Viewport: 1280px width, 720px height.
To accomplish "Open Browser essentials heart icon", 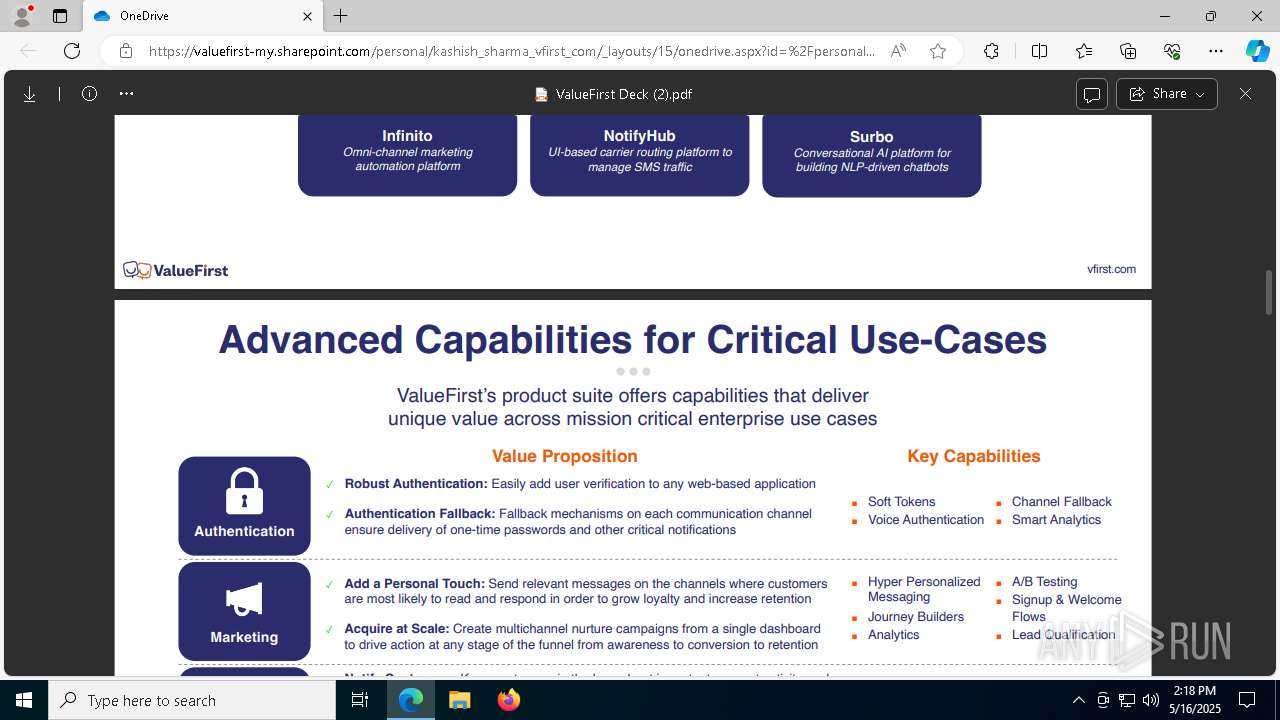I will point(1172,51).
